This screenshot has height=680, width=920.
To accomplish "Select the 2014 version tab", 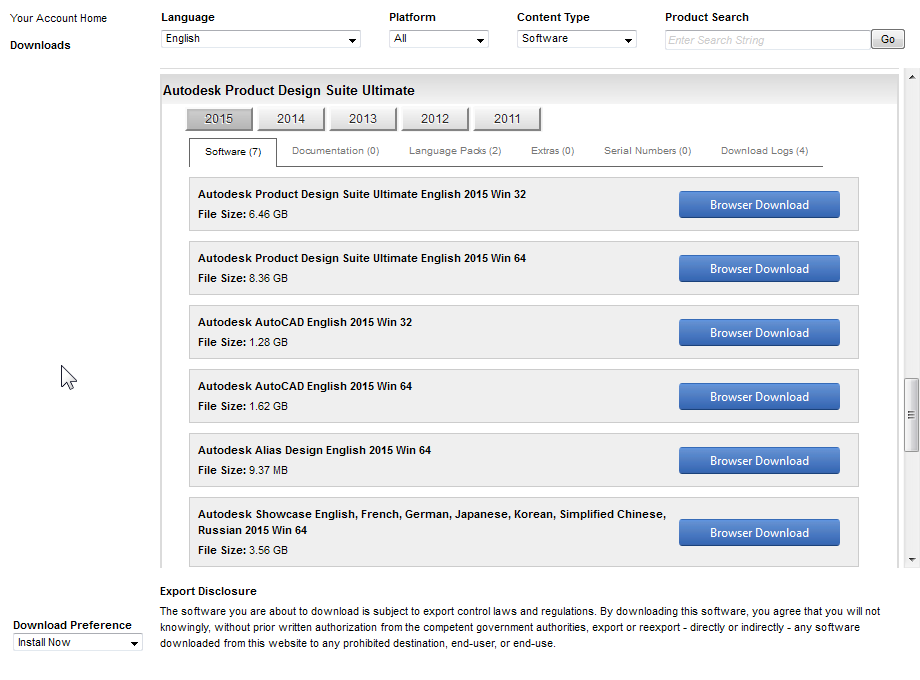I will pos(291,119).
